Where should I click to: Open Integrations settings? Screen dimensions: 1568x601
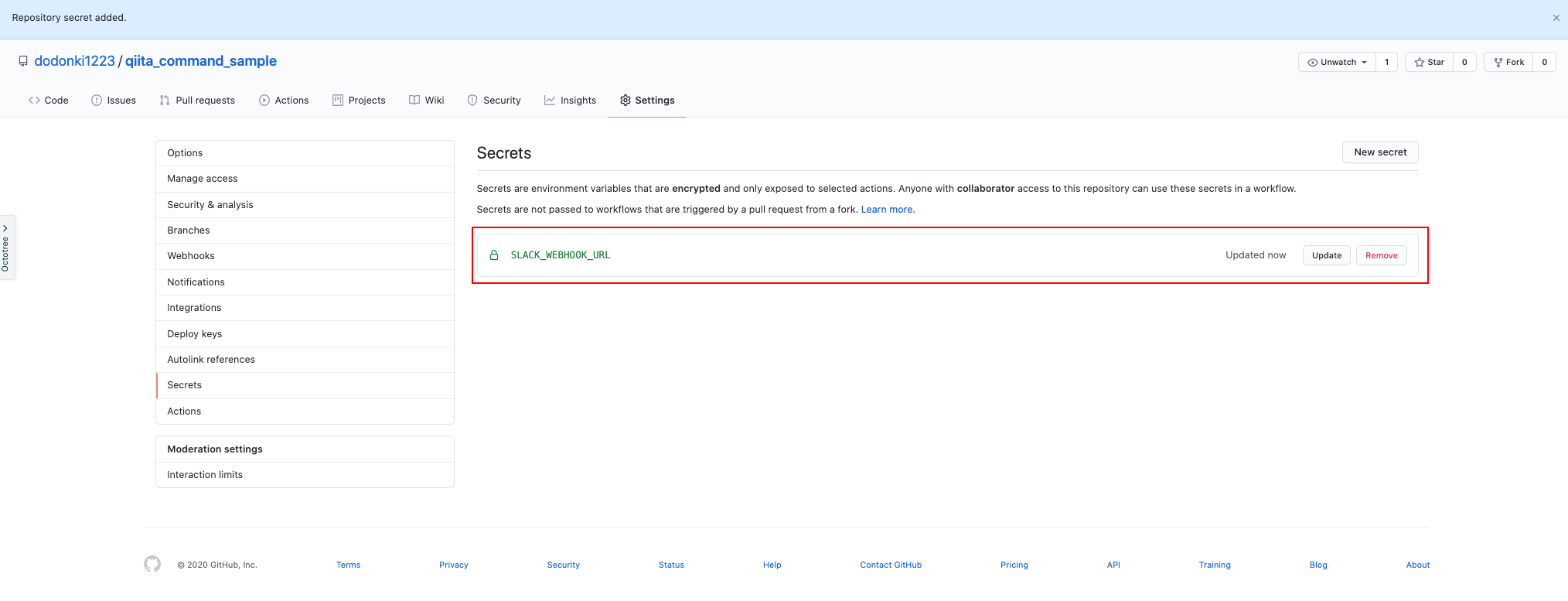[305, 308]
